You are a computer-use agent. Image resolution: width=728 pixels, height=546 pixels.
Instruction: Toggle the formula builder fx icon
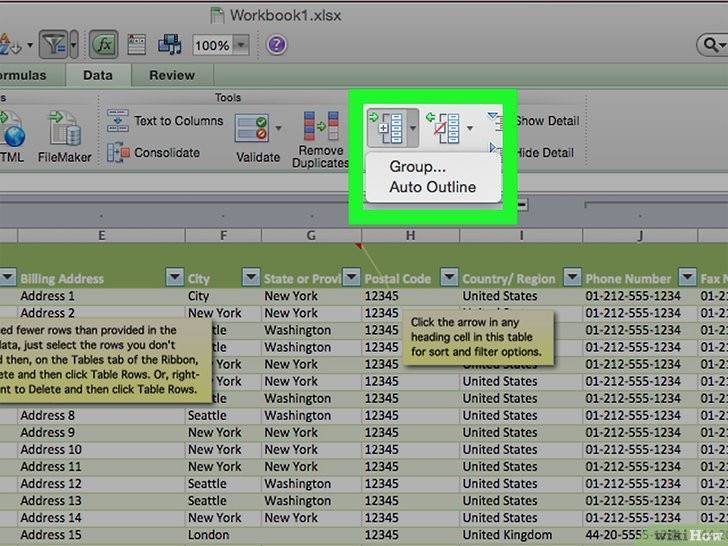(x=102, y=44)
